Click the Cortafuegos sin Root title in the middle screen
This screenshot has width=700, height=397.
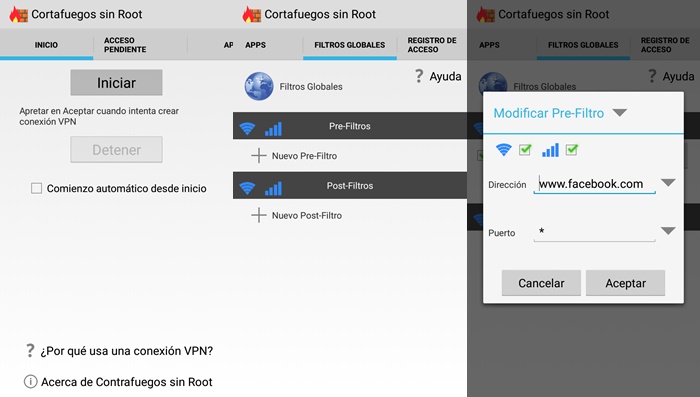320,14
